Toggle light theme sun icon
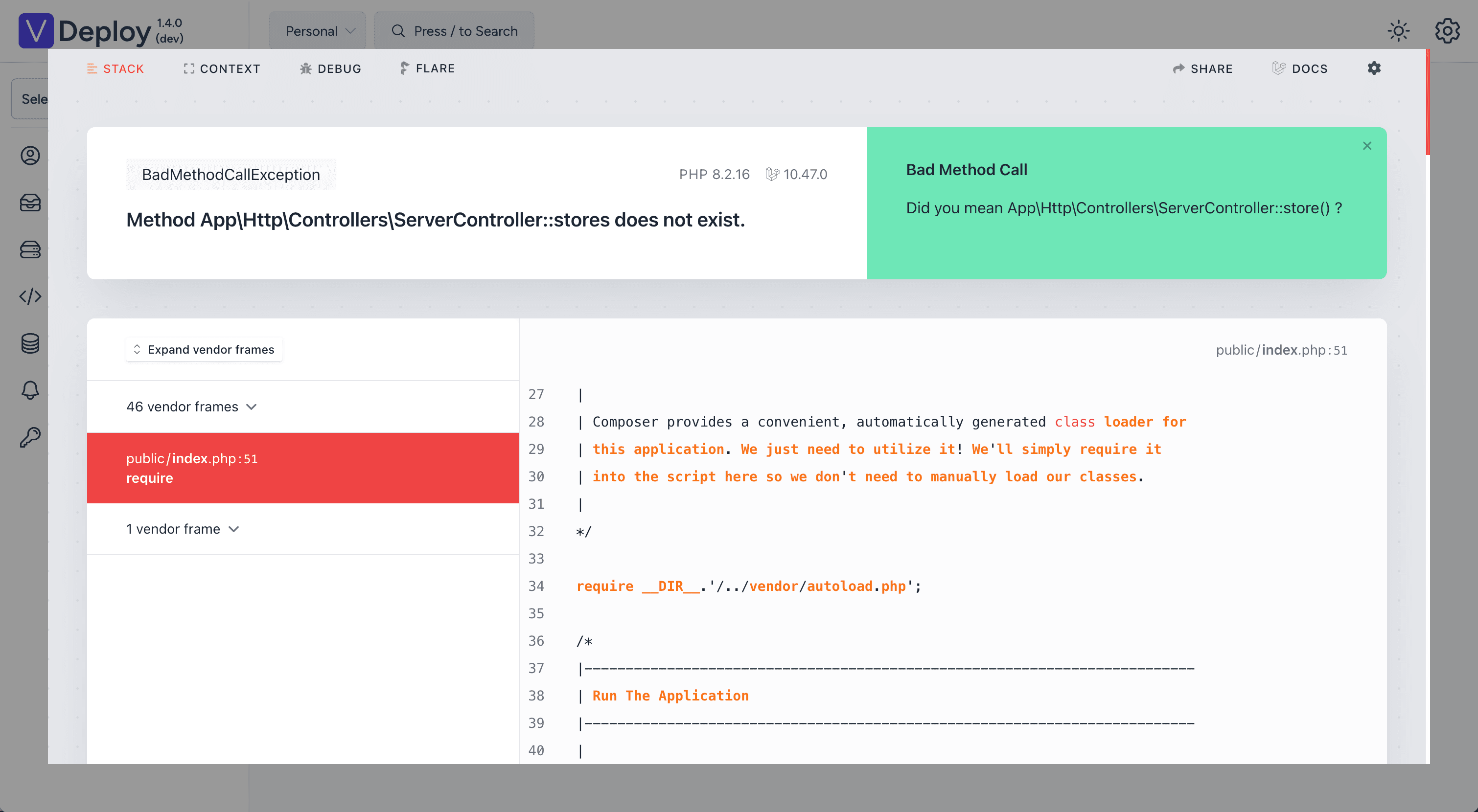Viewport: 1478px width, 812px height. 1398,31
